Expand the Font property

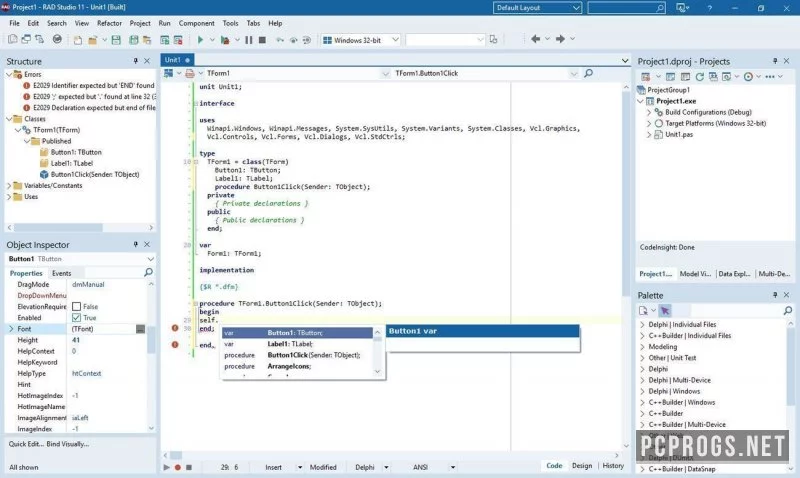[11, 329]
